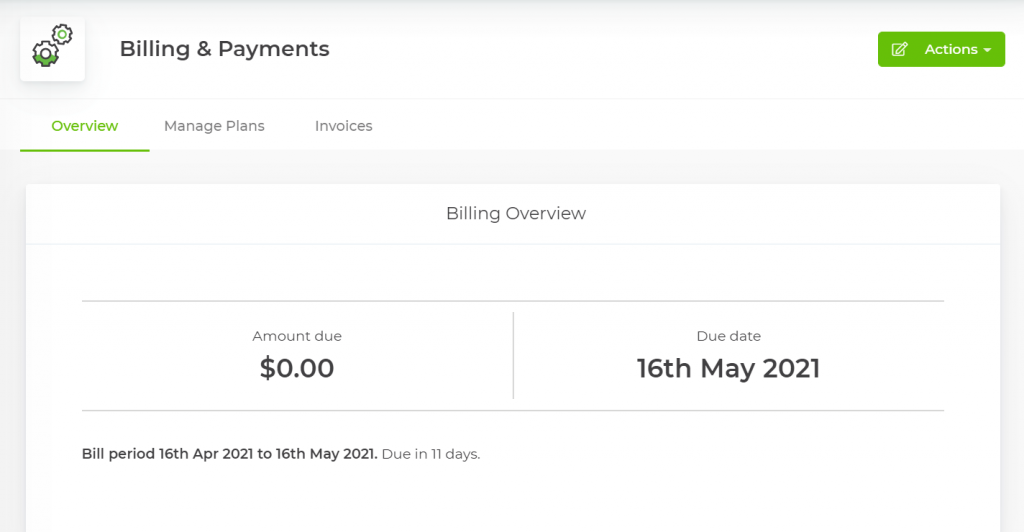Select the Due date label
Viewport: 1024px width, 532px height.
pos(728,336)
